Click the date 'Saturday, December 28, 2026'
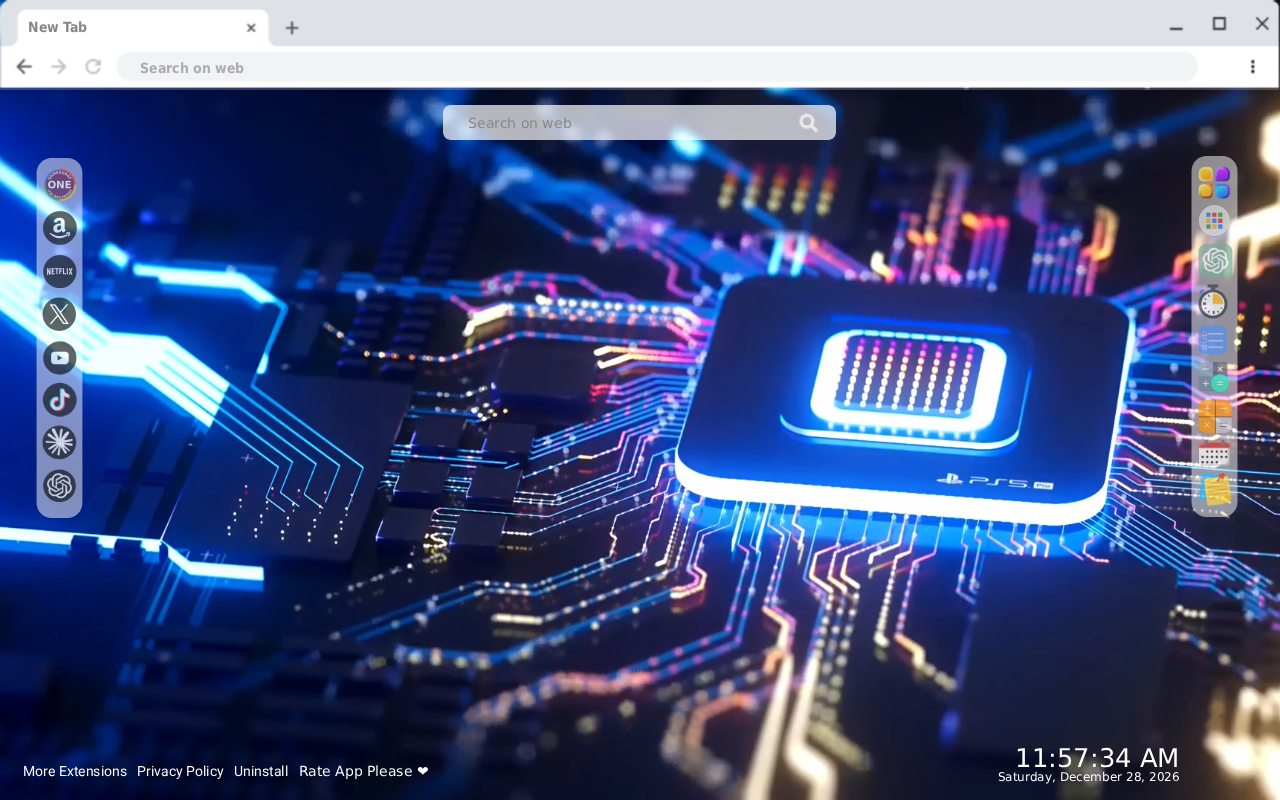Screen dimensions: 1280x800 coord(1089,777)
